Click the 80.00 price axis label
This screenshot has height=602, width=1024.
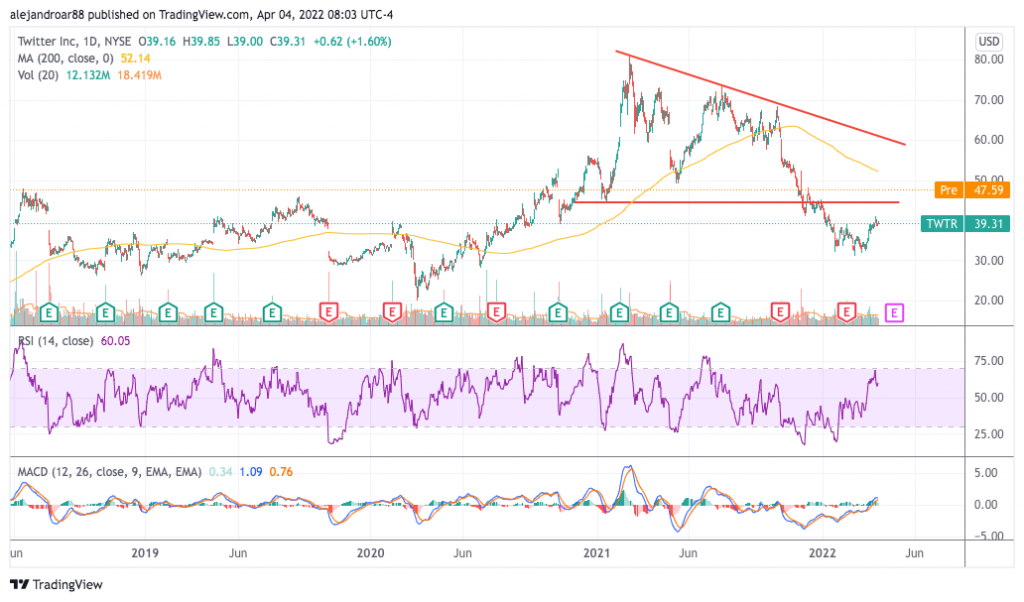988,59
